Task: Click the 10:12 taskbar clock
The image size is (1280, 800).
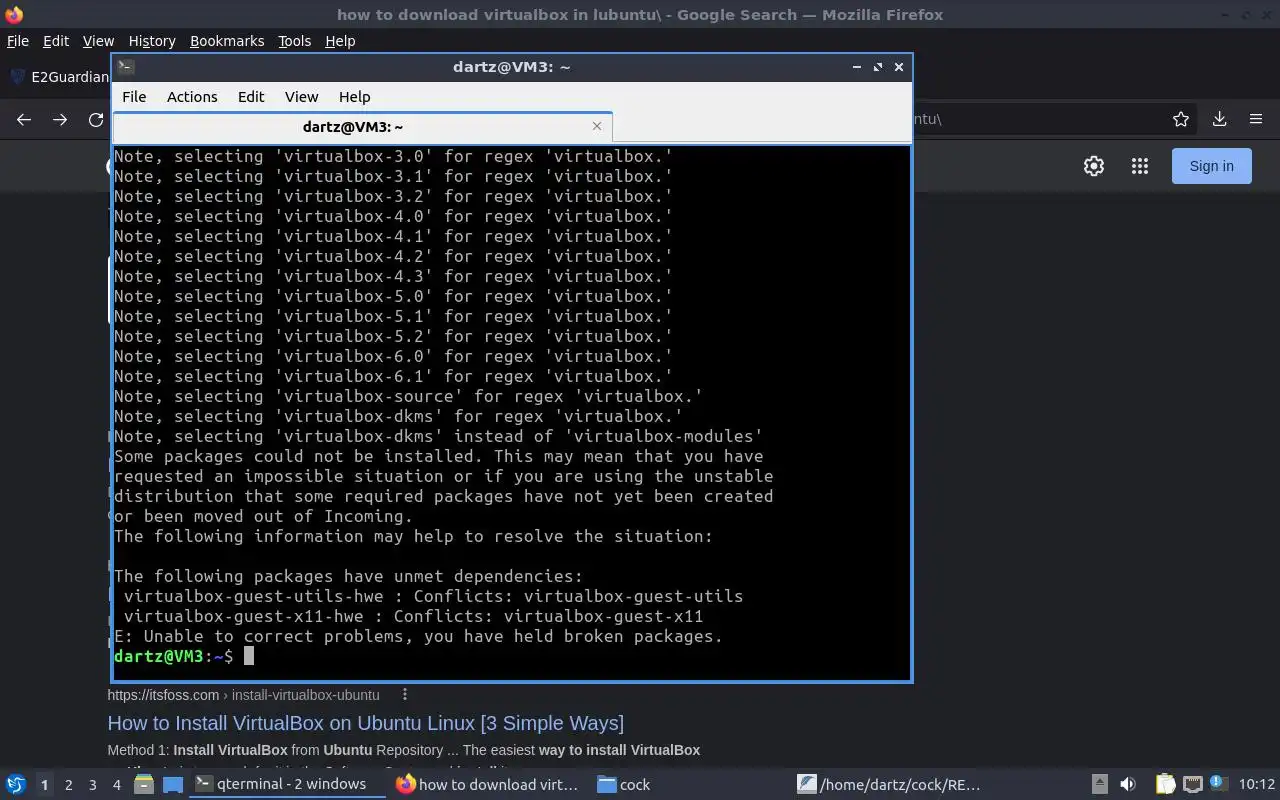Action: (x=1257, y=784)
